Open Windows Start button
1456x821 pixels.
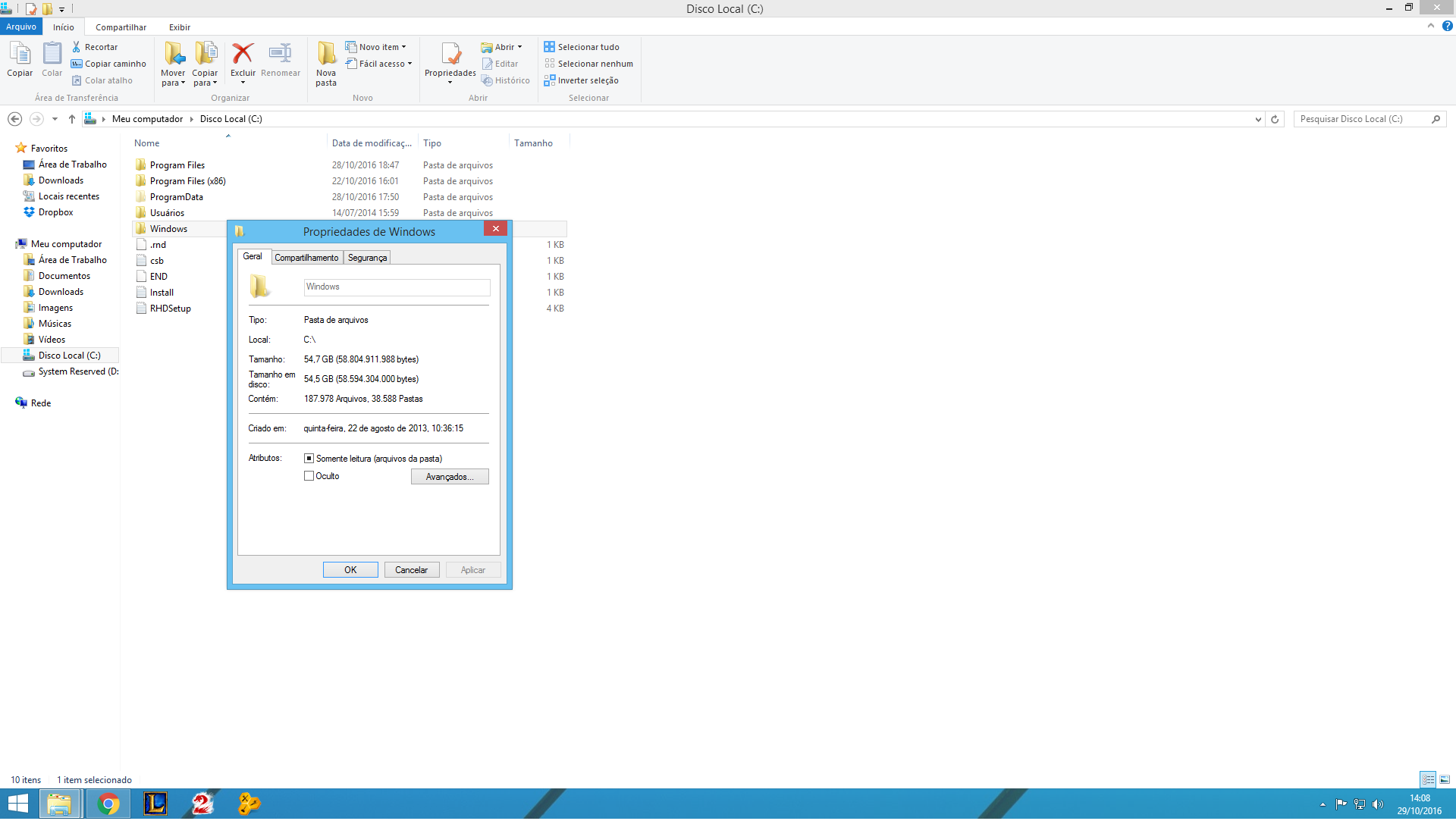click(18, 804)
